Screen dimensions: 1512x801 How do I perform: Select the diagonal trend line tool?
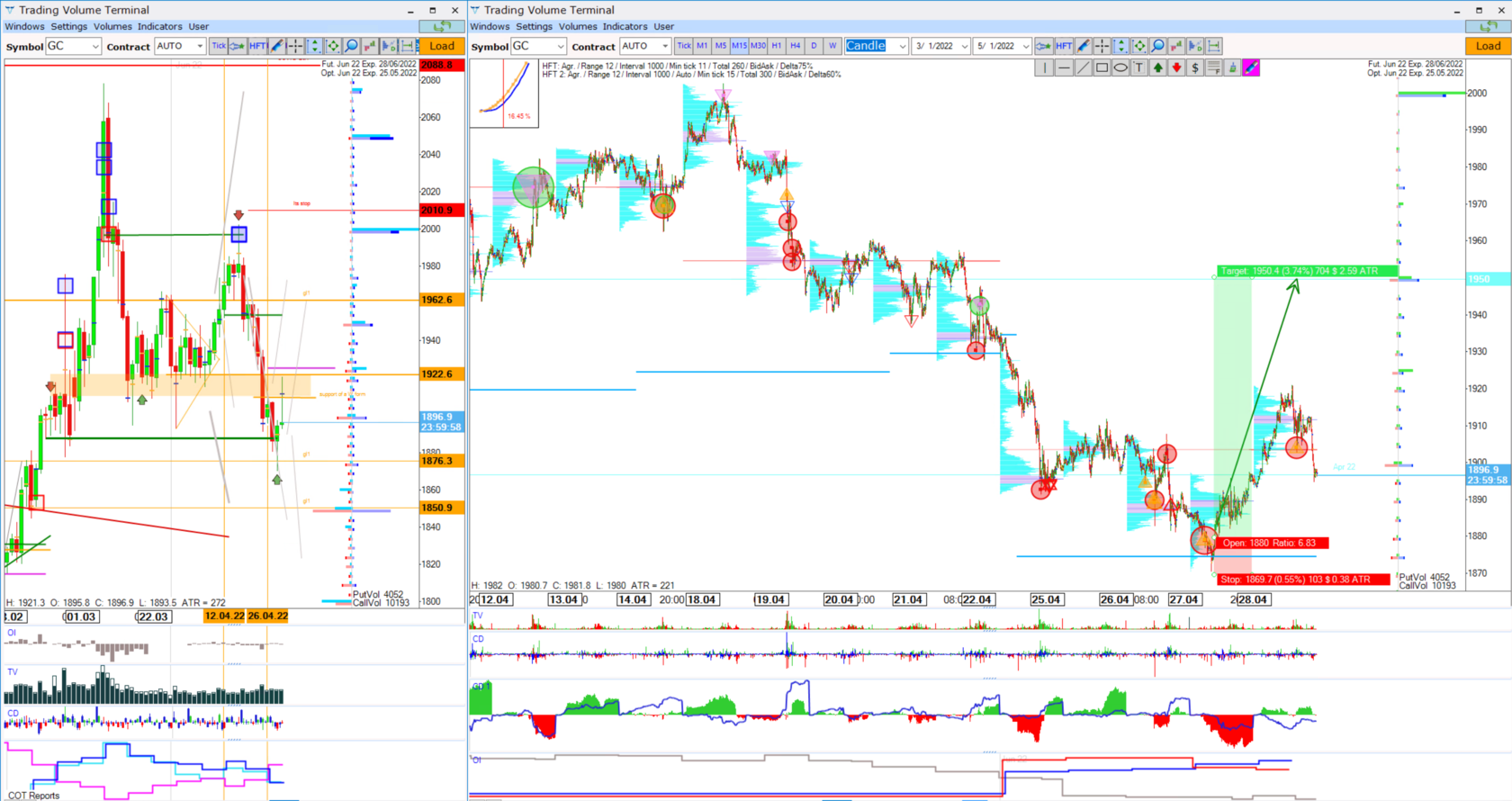point(1083,67)
